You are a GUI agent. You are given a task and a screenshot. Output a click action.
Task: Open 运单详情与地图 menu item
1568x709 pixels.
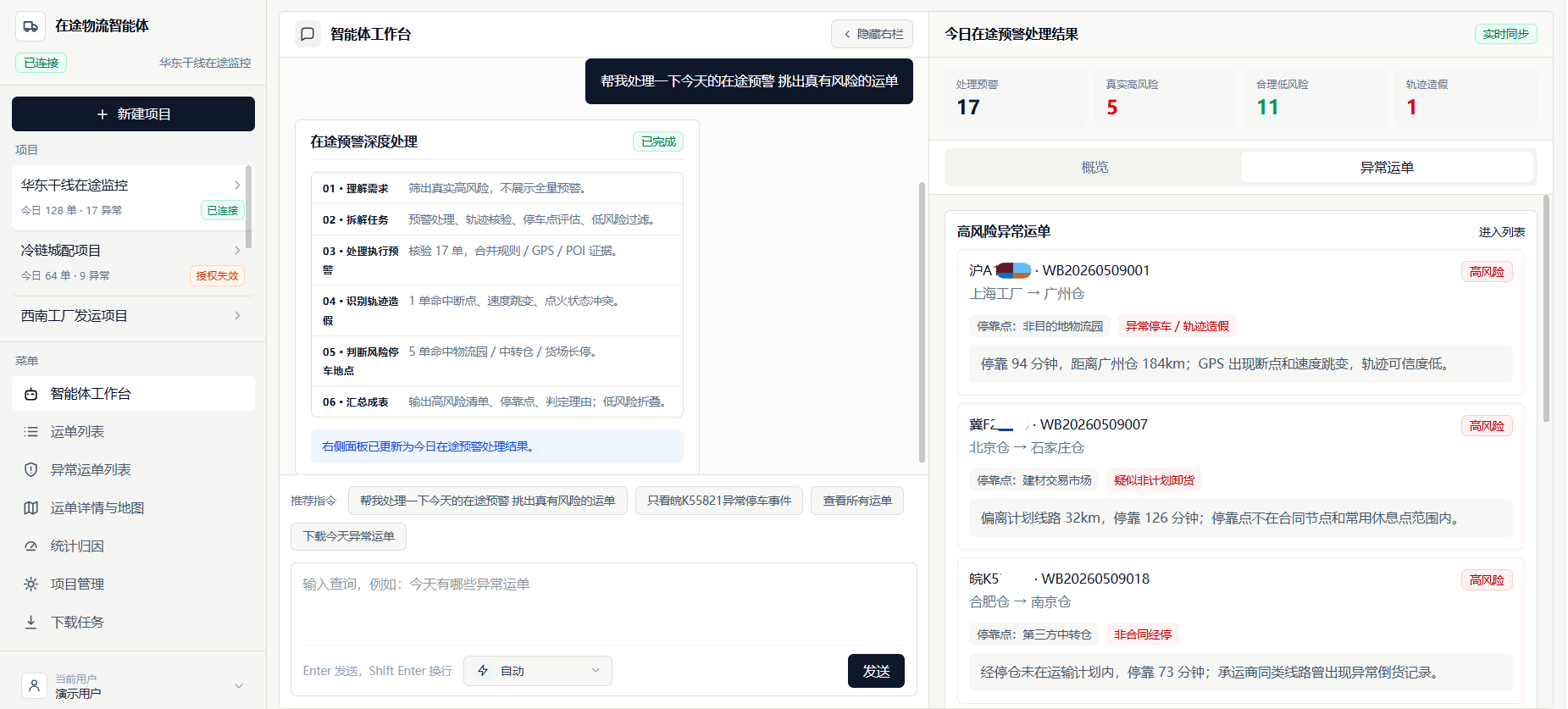click(133, 508)
